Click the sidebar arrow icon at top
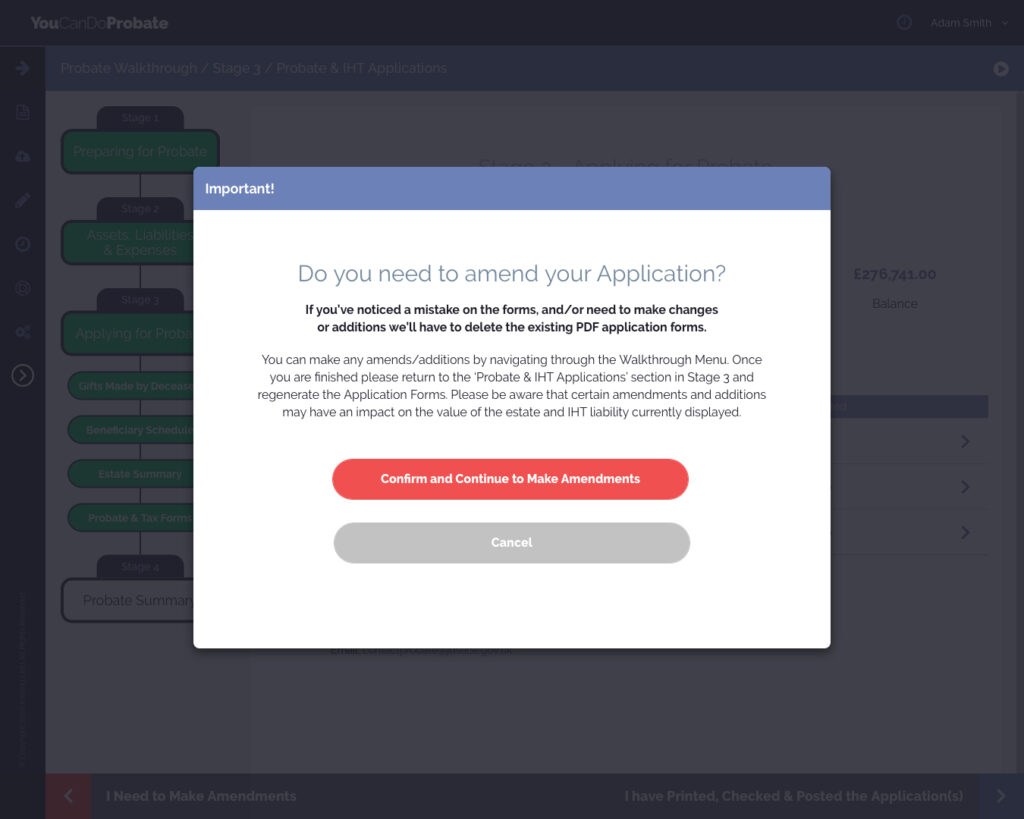This screenshot has width=1024, height=819. coord(22,68)
